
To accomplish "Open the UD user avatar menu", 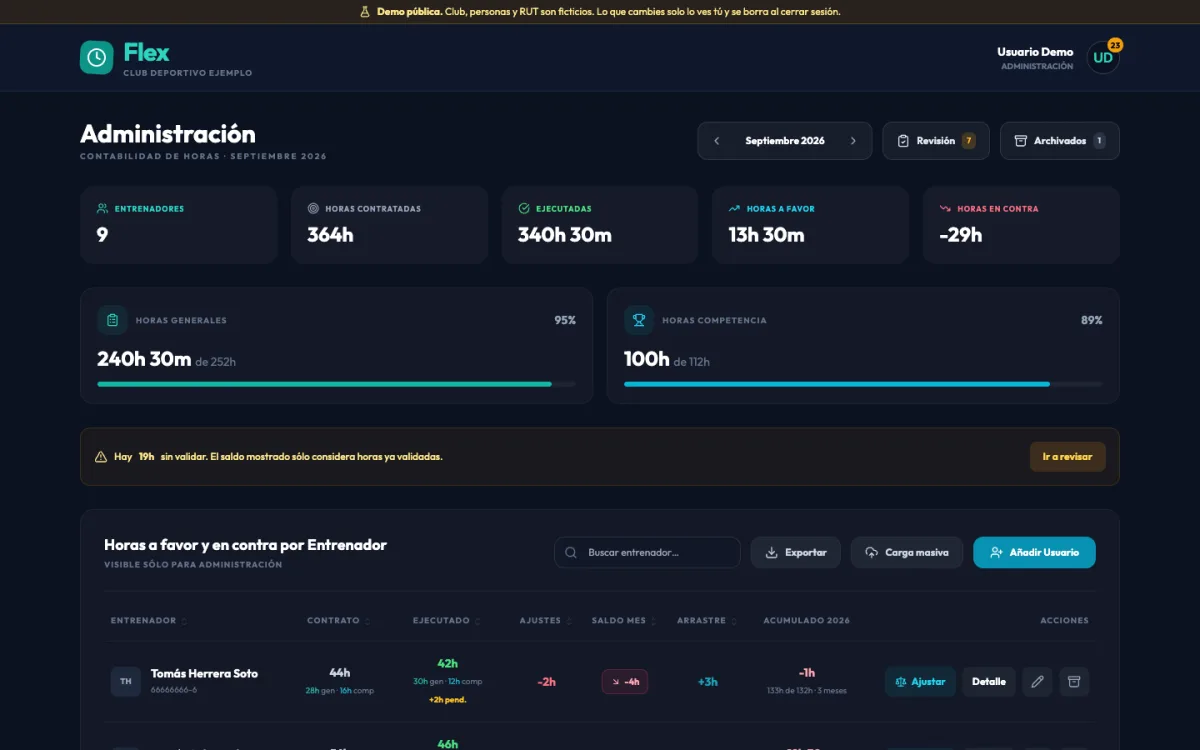I will pyautogui.click(x=1103, y=57).
